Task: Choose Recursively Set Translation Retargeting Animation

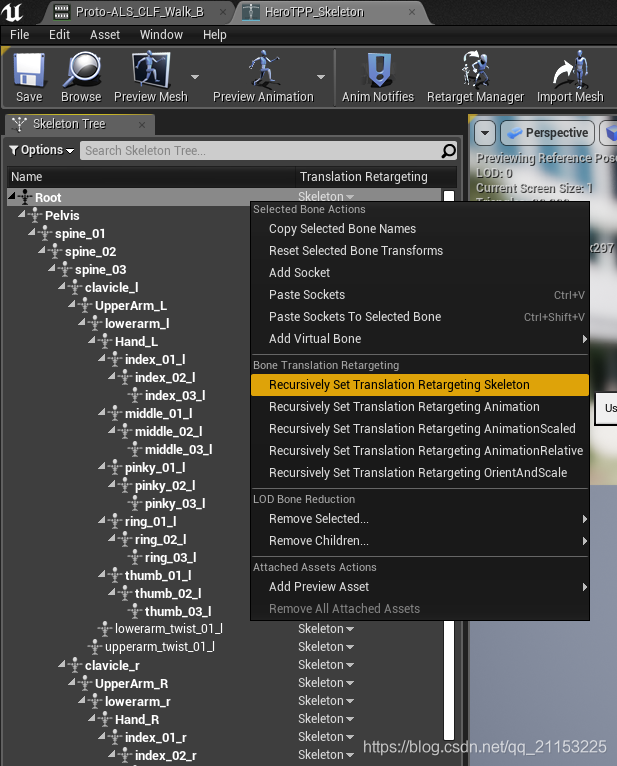Action: click(x=404, y=407)
